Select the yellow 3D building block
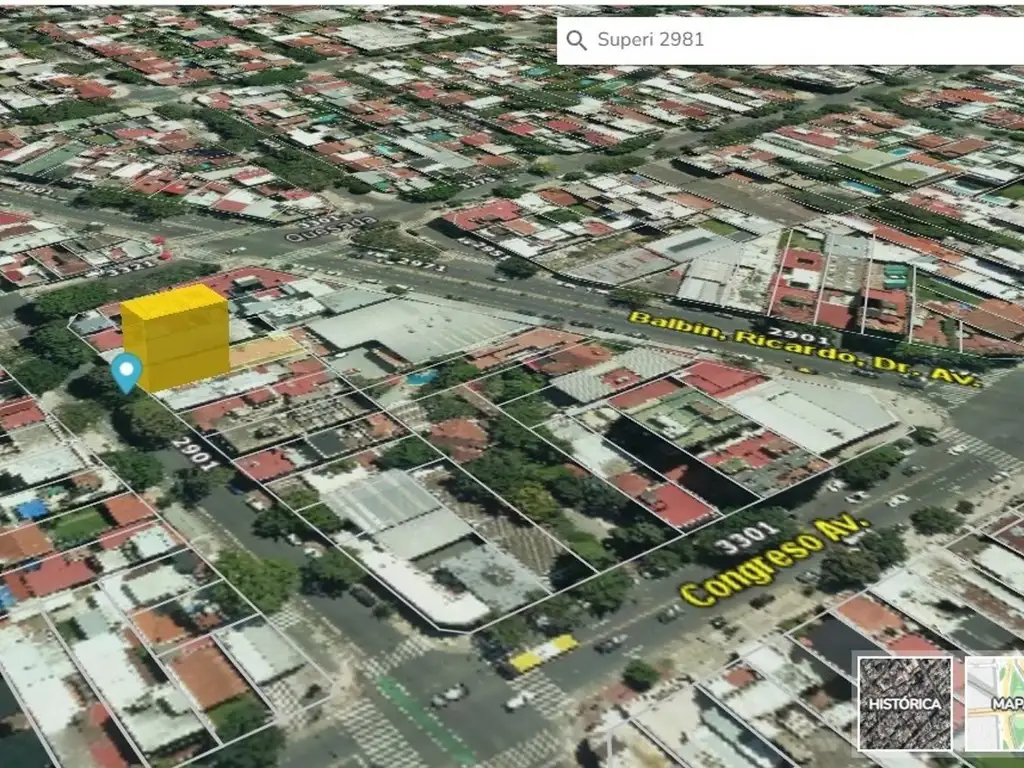1024x768 pixels. [x=175, y=338]
